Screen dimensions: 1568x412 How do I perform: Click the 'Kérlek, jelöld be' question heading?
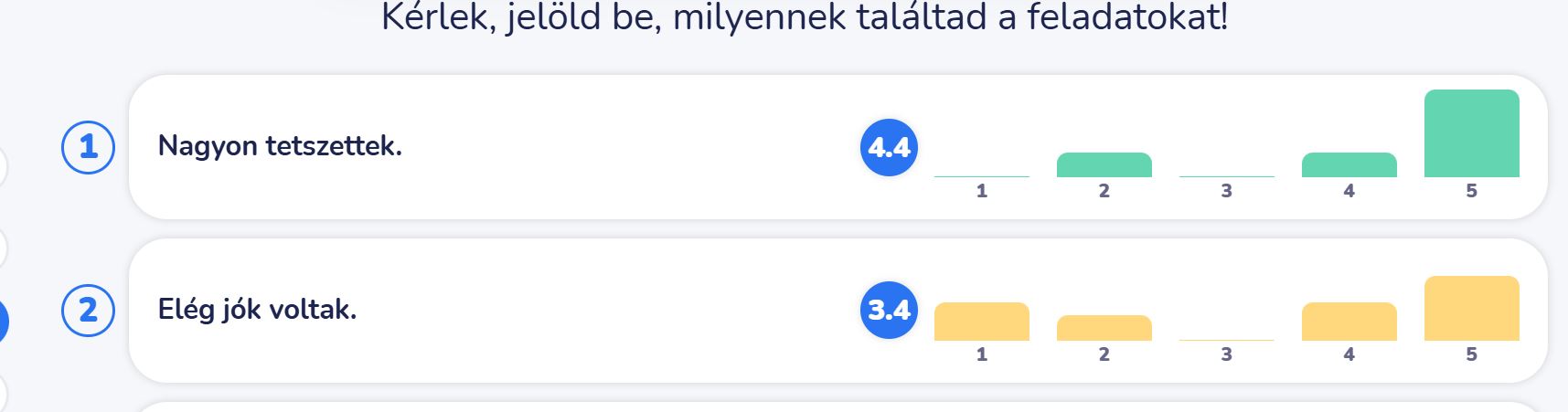(x=804, y=17)
